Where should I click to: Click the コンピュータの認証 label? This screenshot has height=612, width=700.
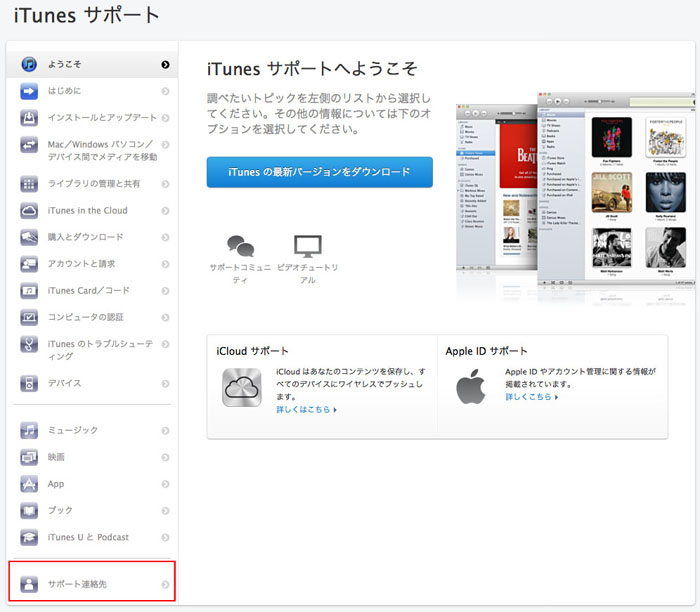(x=86, y=317)
